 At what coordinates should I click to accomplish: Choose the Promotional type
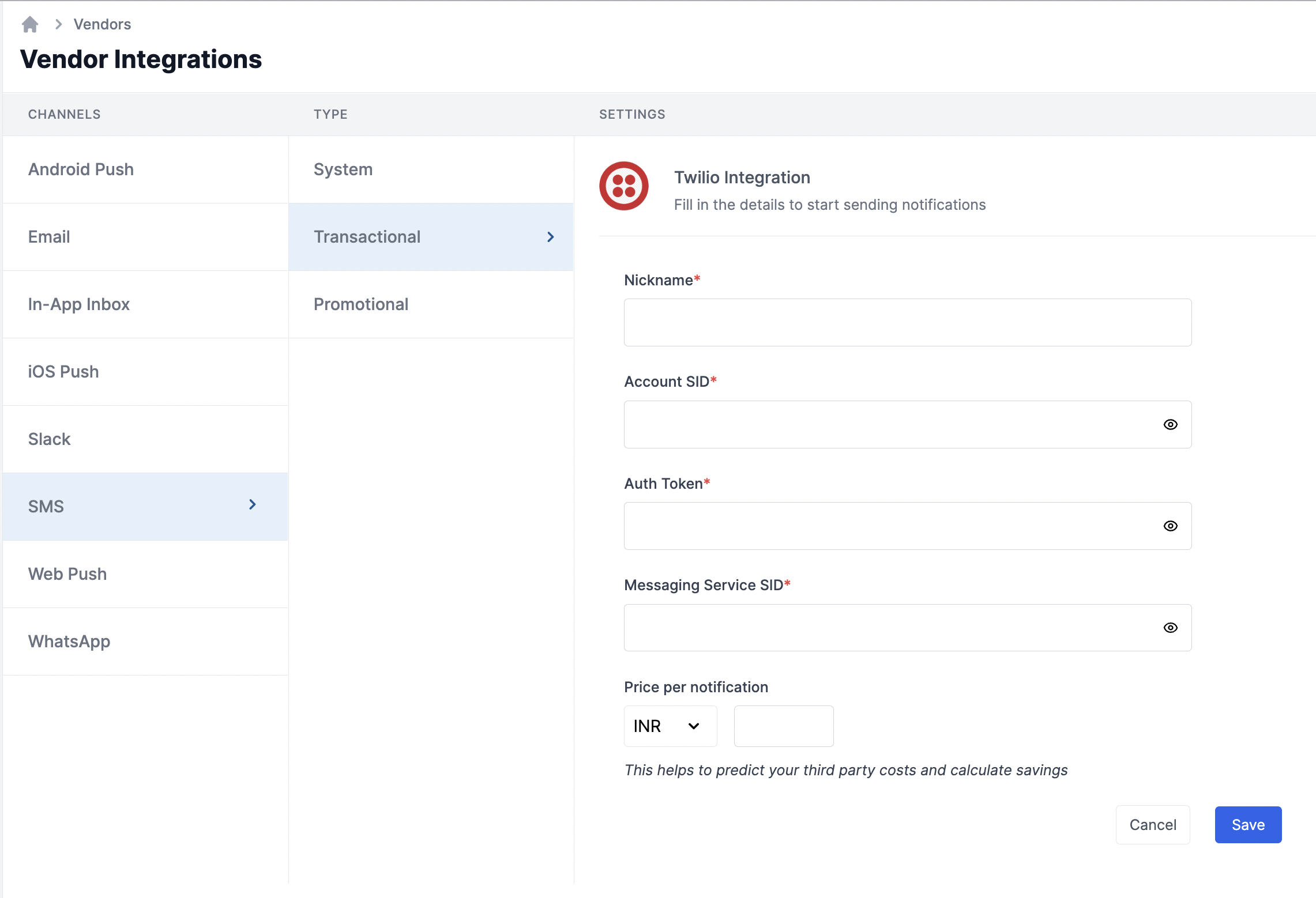[361, 304]
